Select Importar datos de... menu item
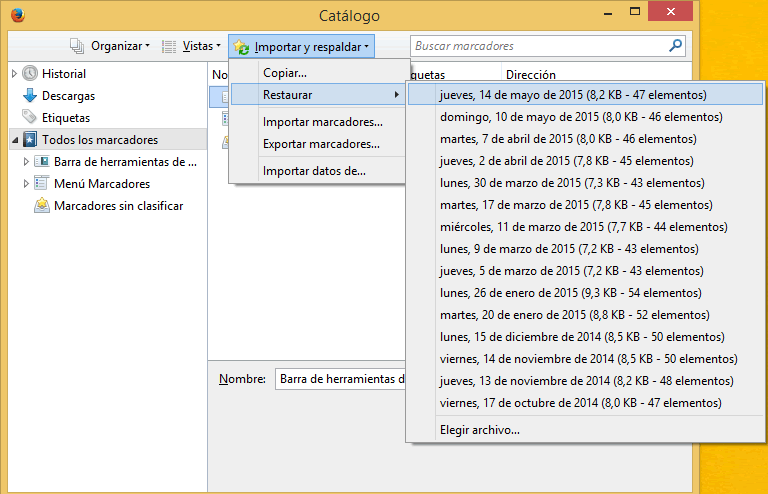The height and width of the screenshot is (494, 768). pyautogui.click(x=319, y=171)
